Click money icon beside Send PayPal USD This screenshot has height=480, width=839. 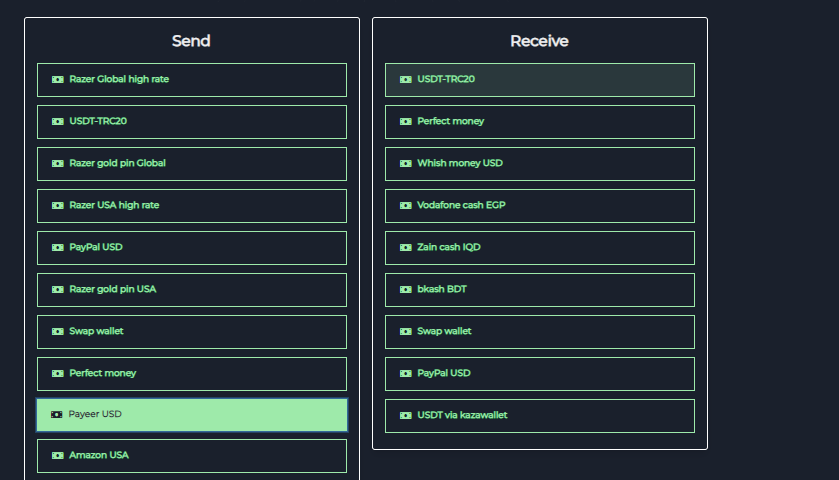(x=58, y=248)
